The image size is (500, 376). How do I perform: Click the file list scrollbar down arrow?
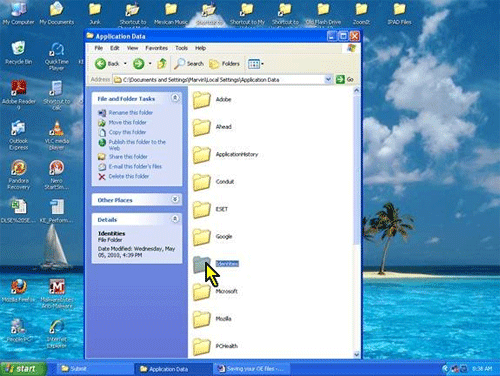click(x=356, y=354)
